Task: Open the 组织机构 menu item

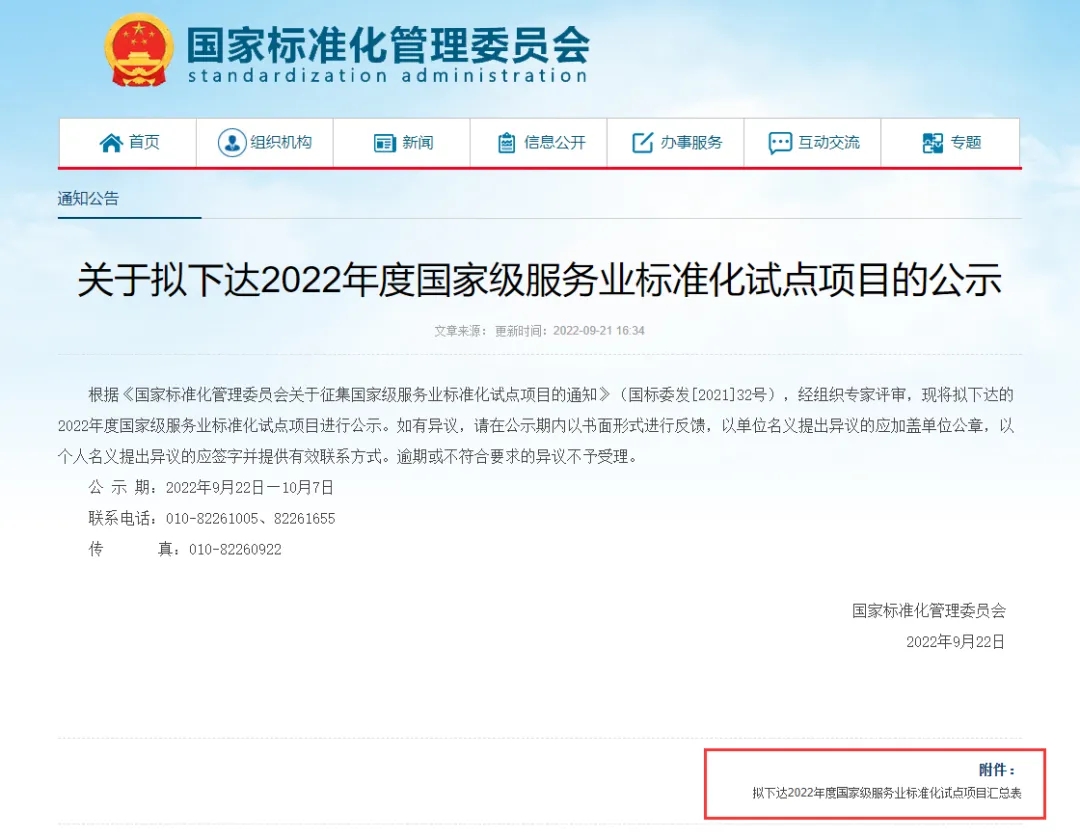Action: [264, 143]
